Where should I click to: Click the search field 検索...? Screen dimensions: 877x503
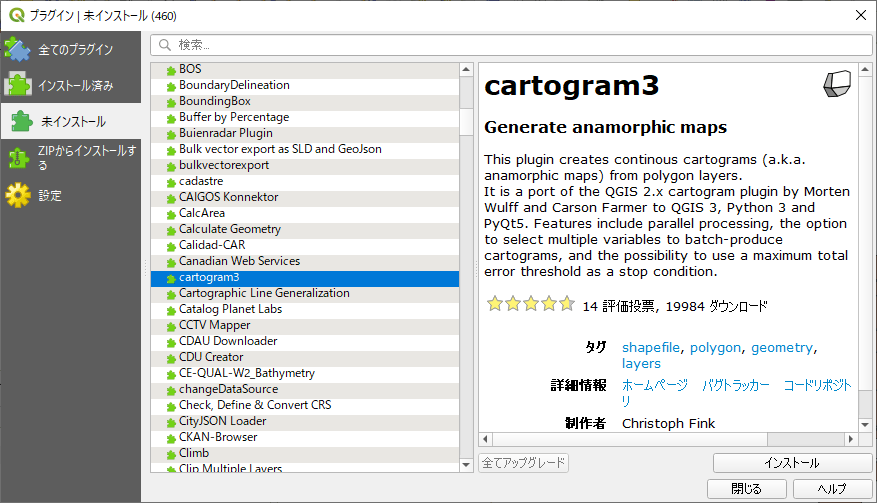click(x=511, y=45)
